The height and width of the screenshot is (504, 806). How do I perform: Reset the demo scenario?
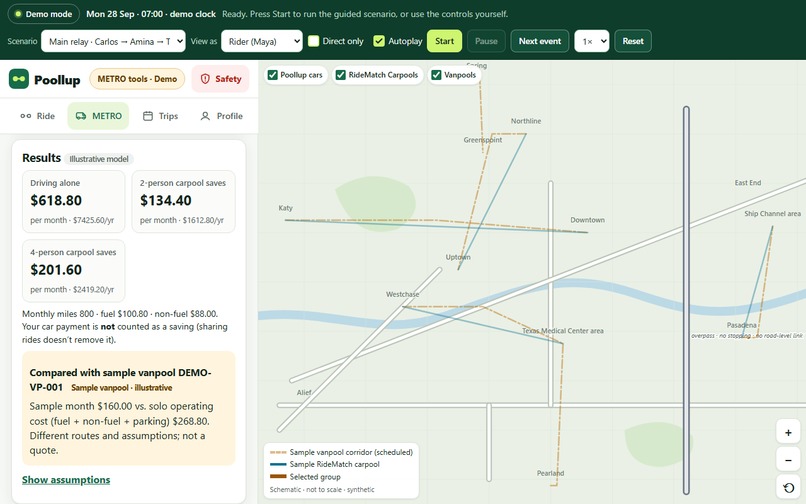[633, 41]
